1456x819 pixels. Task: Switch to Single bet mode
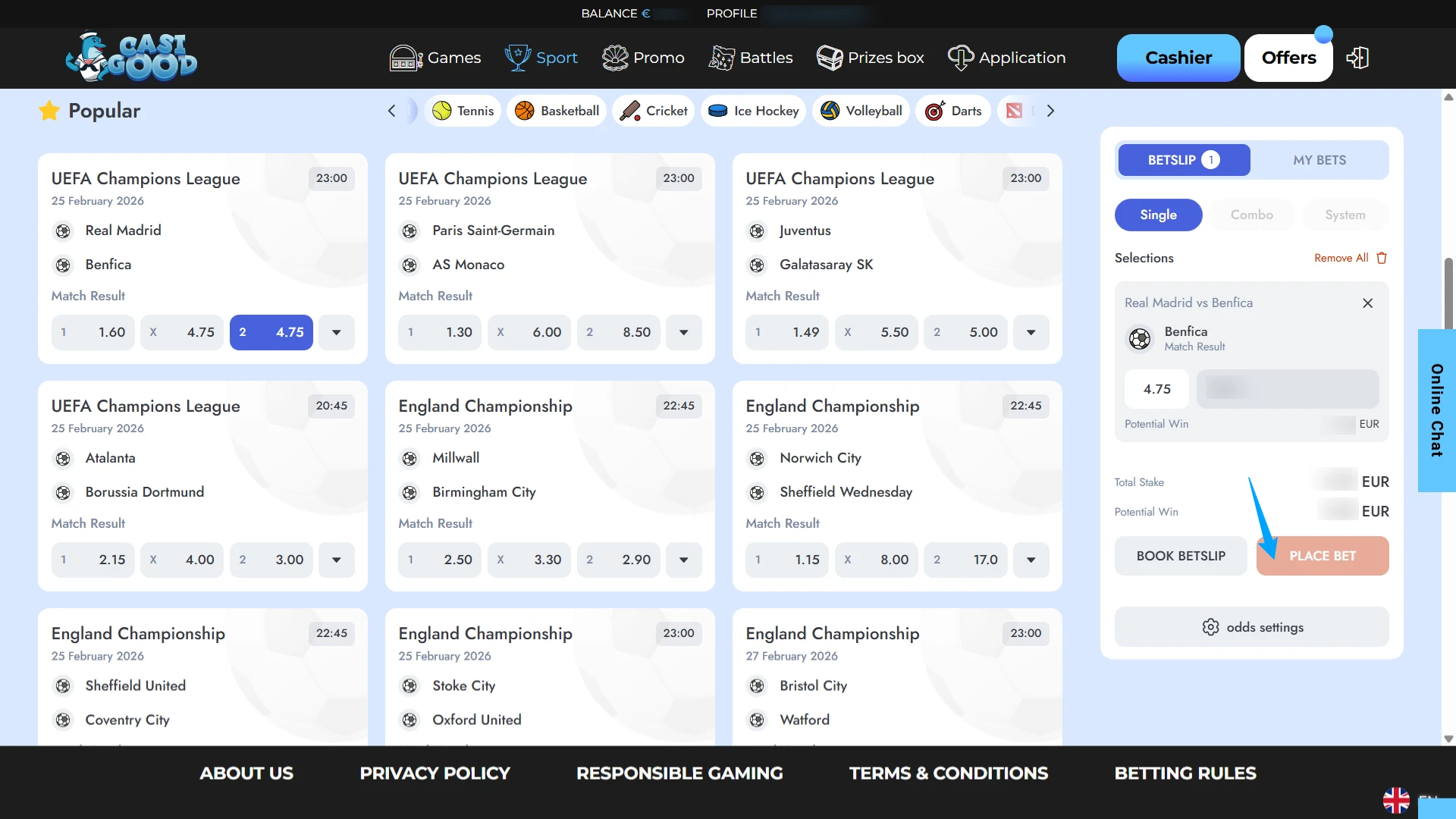click(1158, 215)
